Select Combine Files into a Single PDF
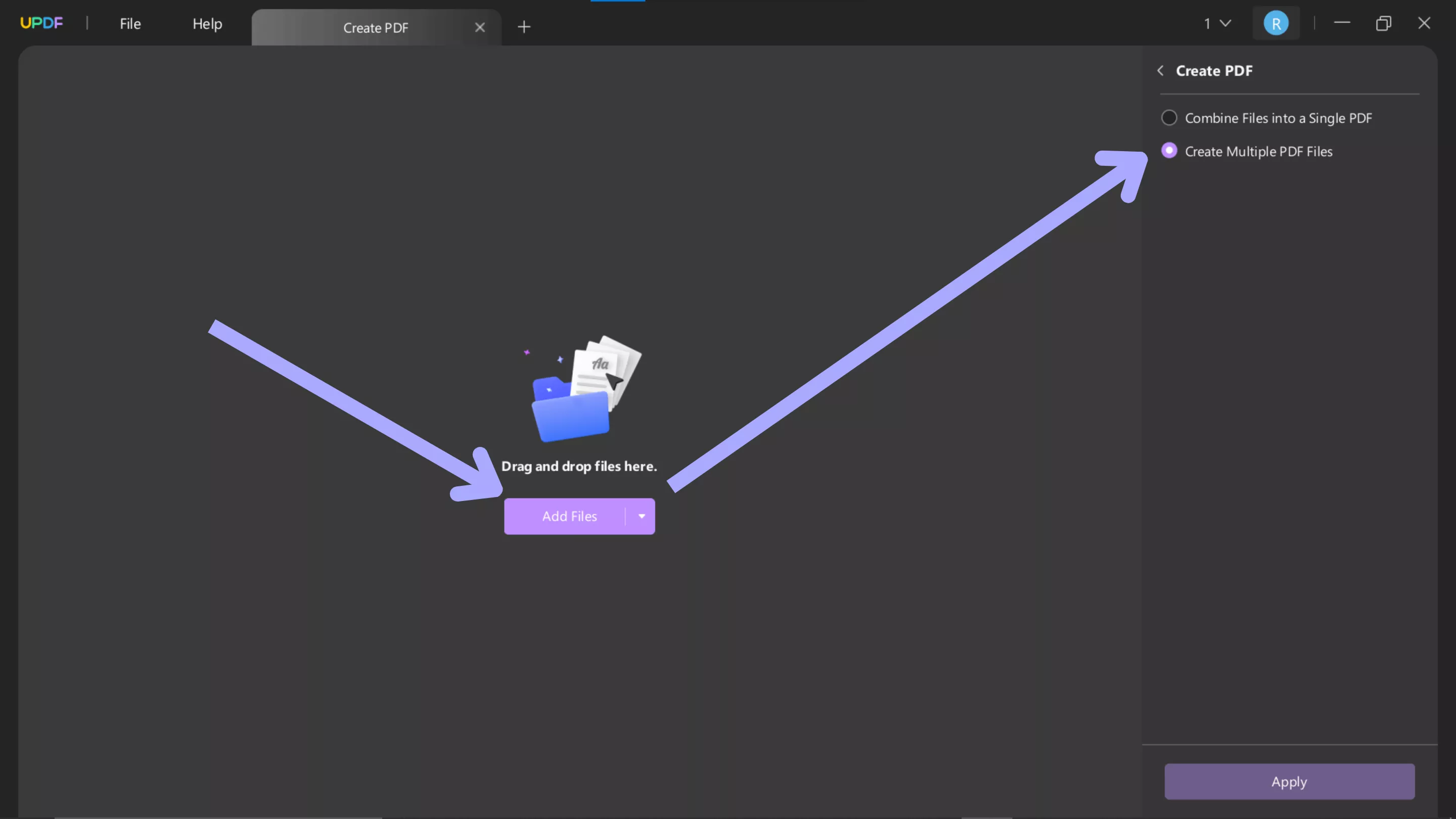This screenshot has height=819, width=1456. click(x=1169, y=118)
